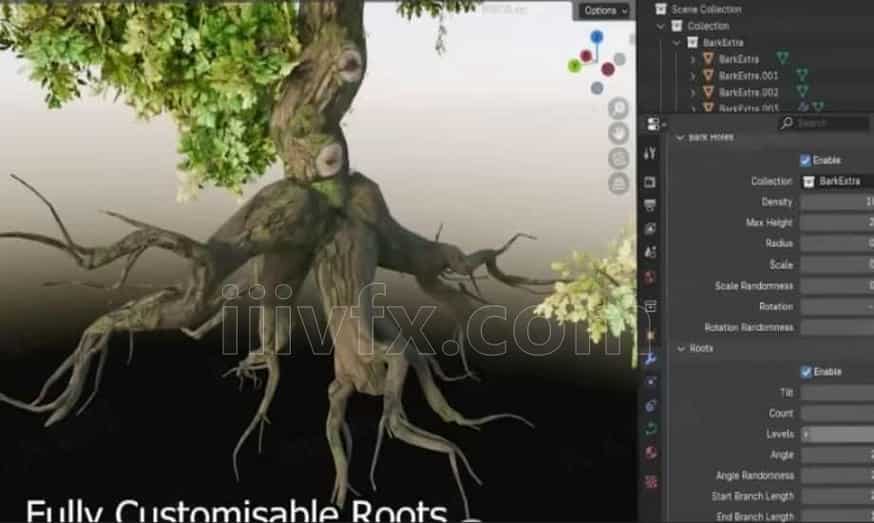Click the Start Branch Length value field

click(x=837, y=496)
